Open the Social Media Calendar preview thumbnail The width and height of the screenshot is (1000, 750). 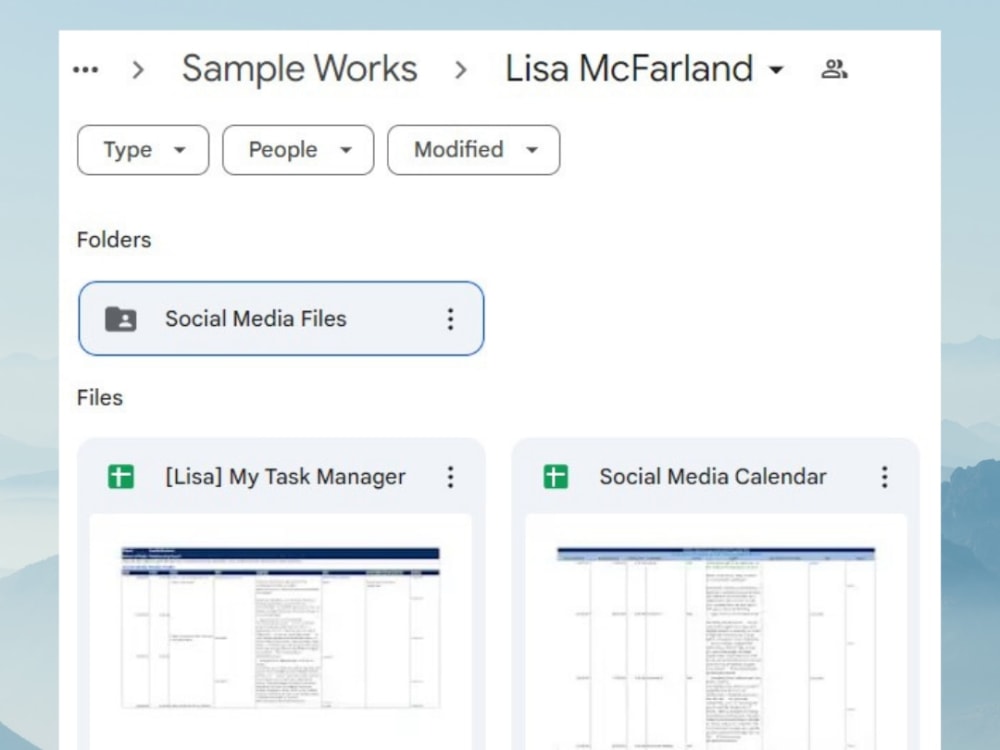(716, 631)
